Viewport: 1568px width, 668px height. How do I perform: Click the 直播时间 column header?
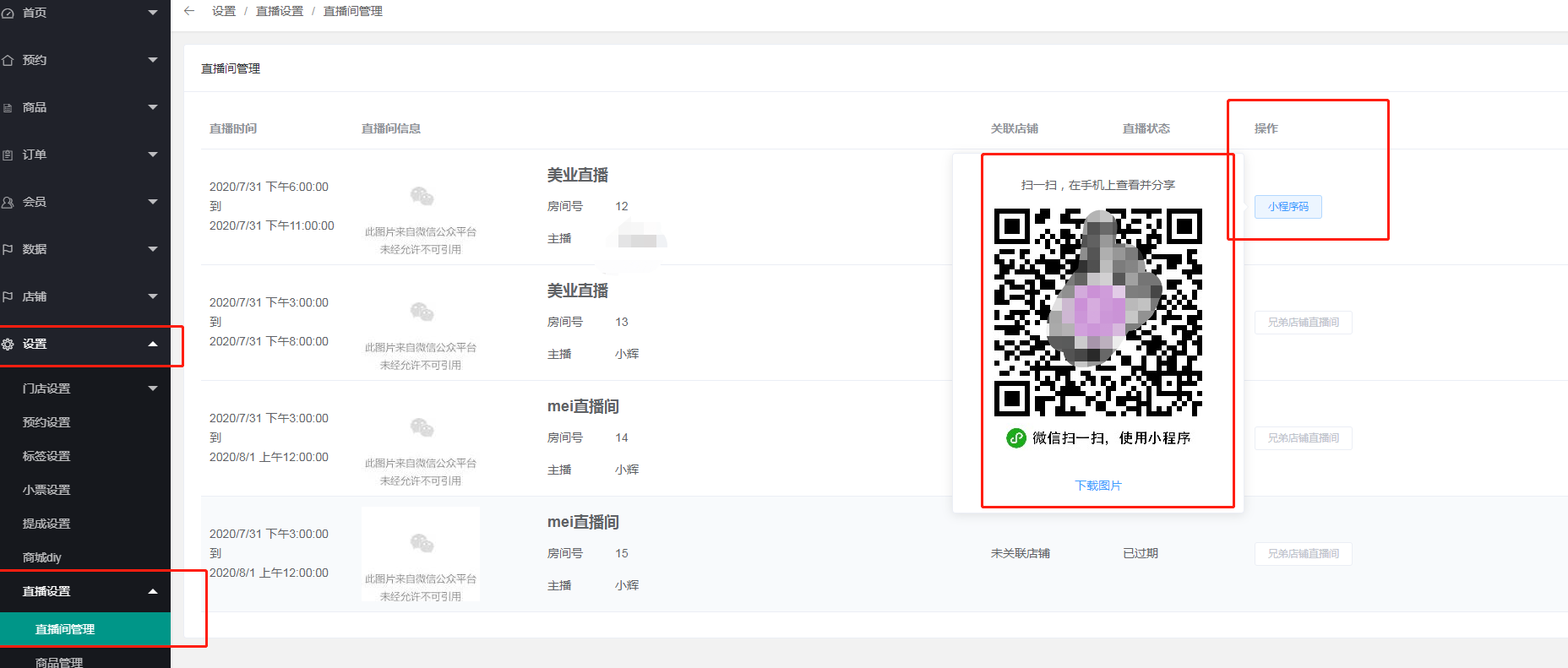coord(233,128)
